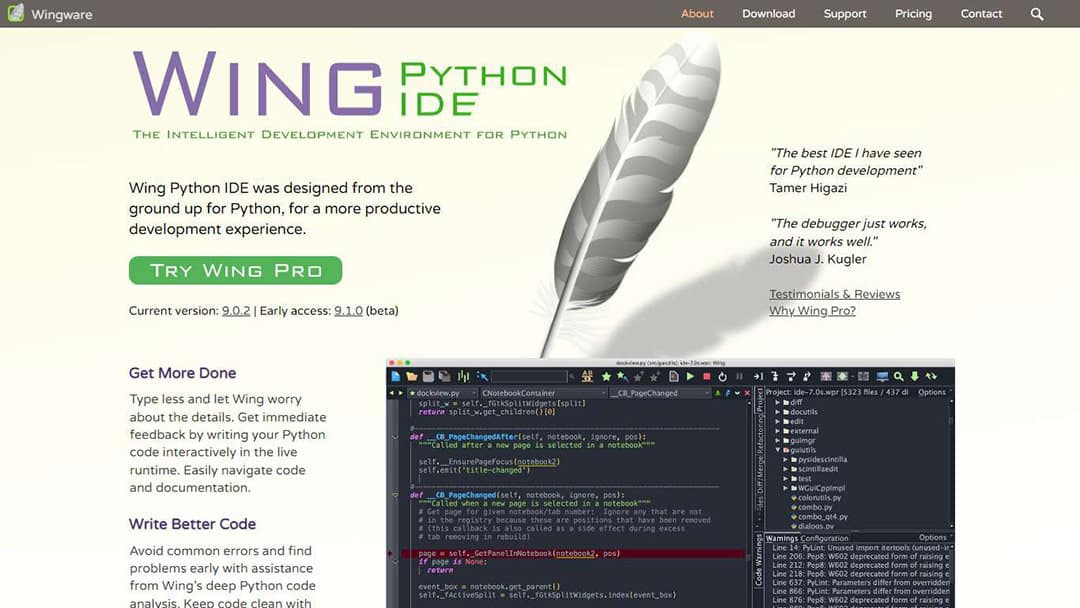Click the monitor screen toolbar icon
1080x608 pixels.
(882, 377)
